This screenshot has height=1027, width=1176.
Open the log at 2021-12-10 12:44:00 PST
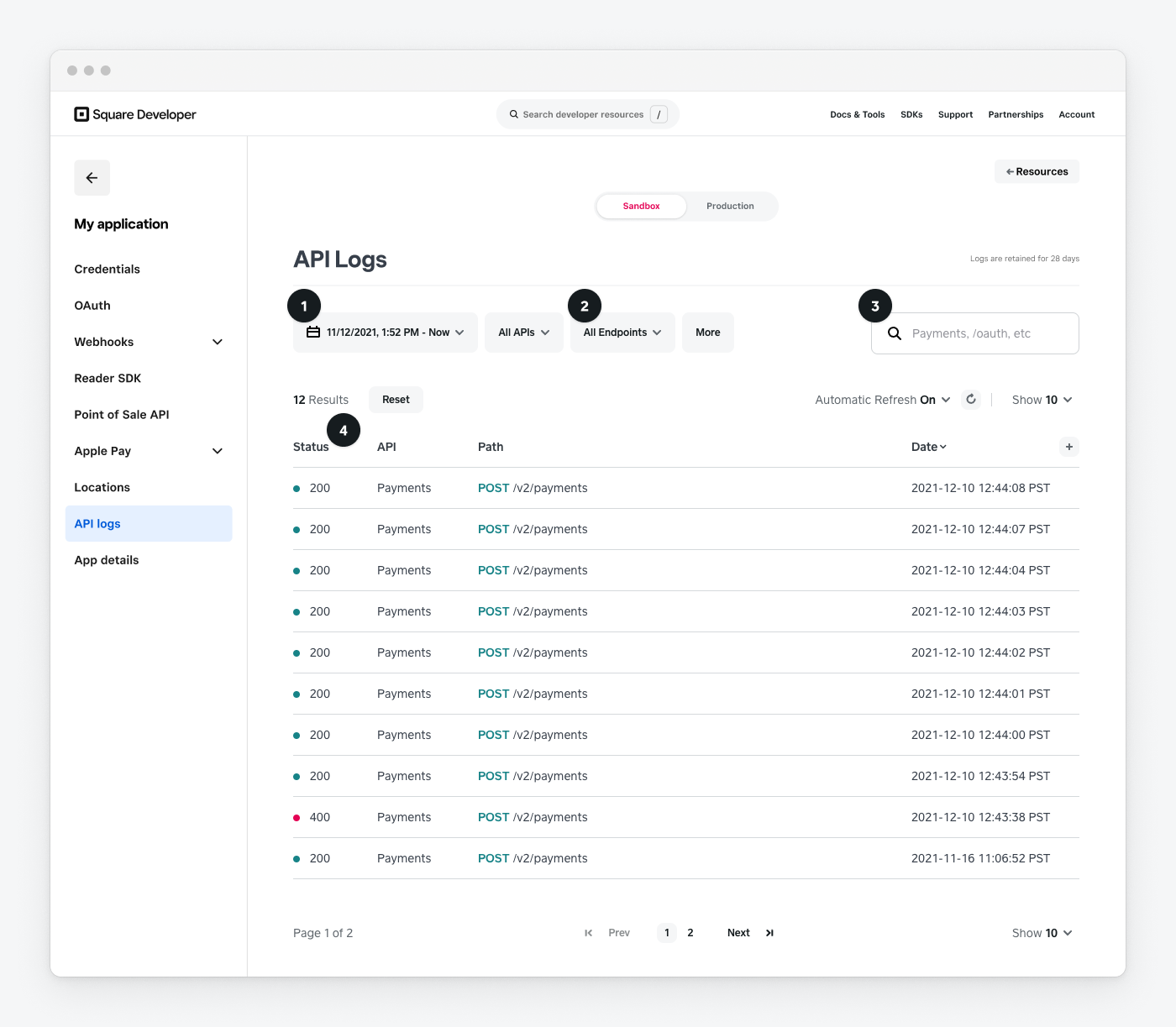click(685, 735)
